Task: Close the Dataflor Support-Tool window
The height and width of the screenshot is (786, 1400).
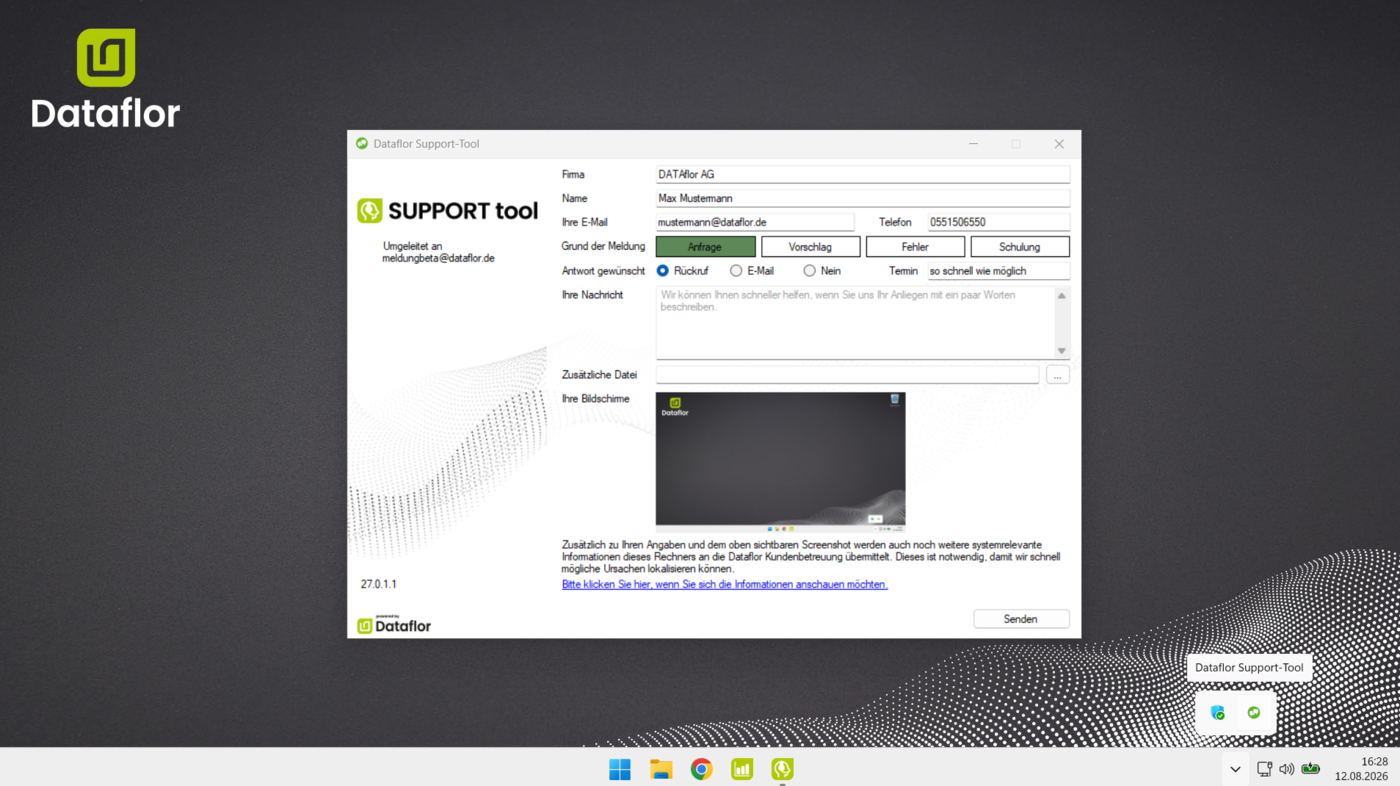Action: point(1059,144)
